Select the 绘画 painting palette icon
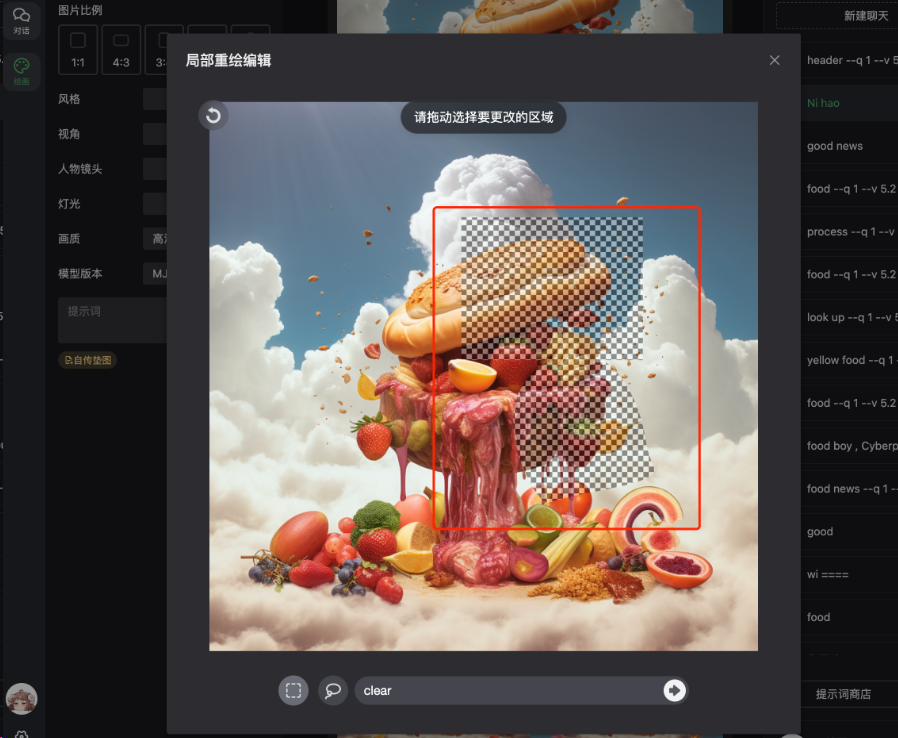 pyautogui.click(x=21, y=67)
